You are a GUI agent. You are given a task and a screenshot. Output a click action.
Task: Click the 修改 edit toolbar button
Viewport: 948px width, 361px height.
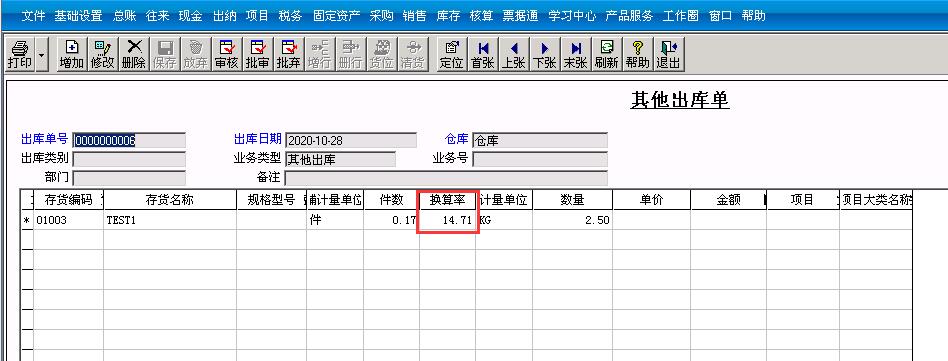tap(103, 54)
